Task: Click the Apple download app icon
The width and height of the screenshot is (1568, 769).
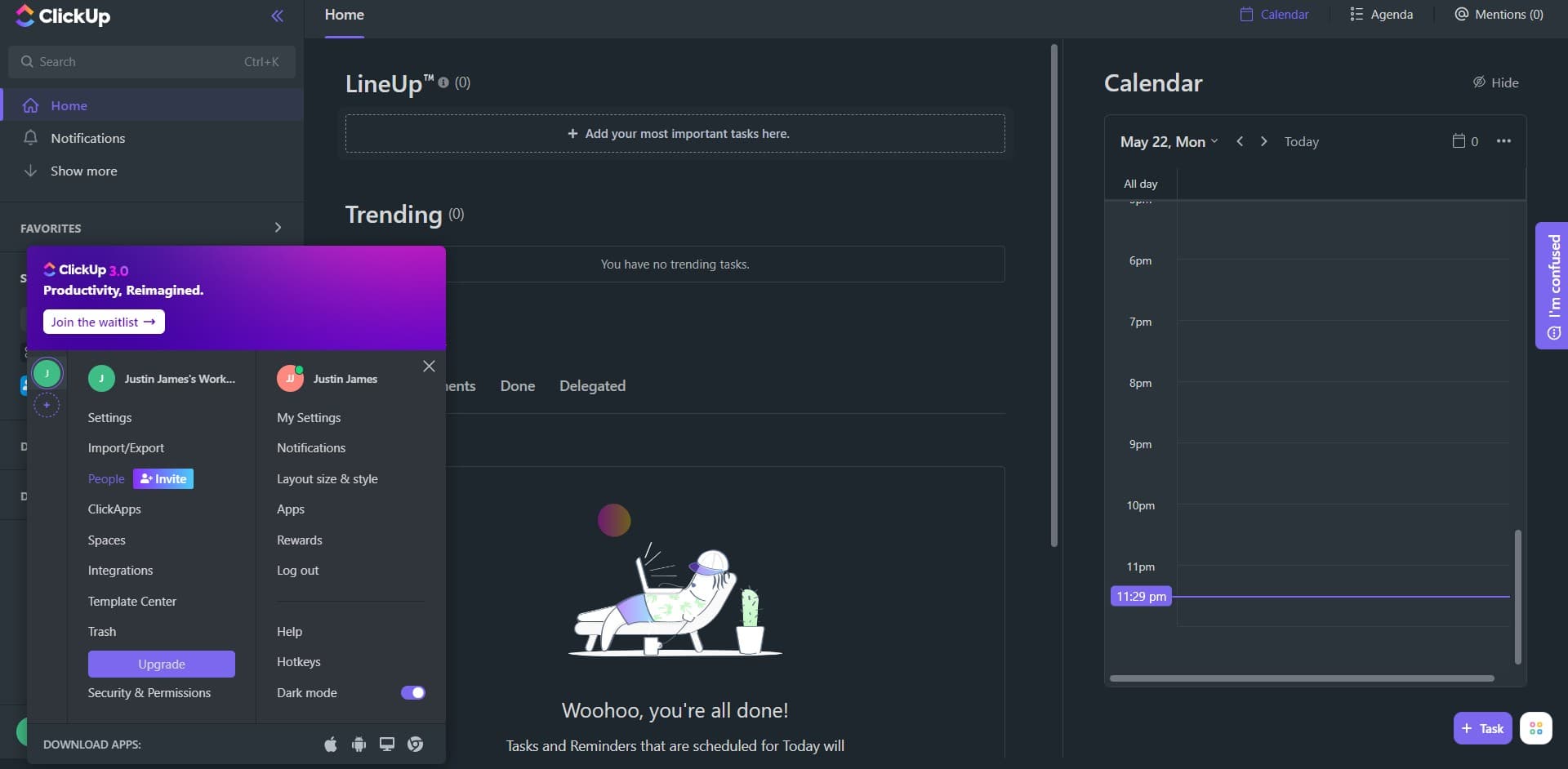Action: click(x=331, y=745)
